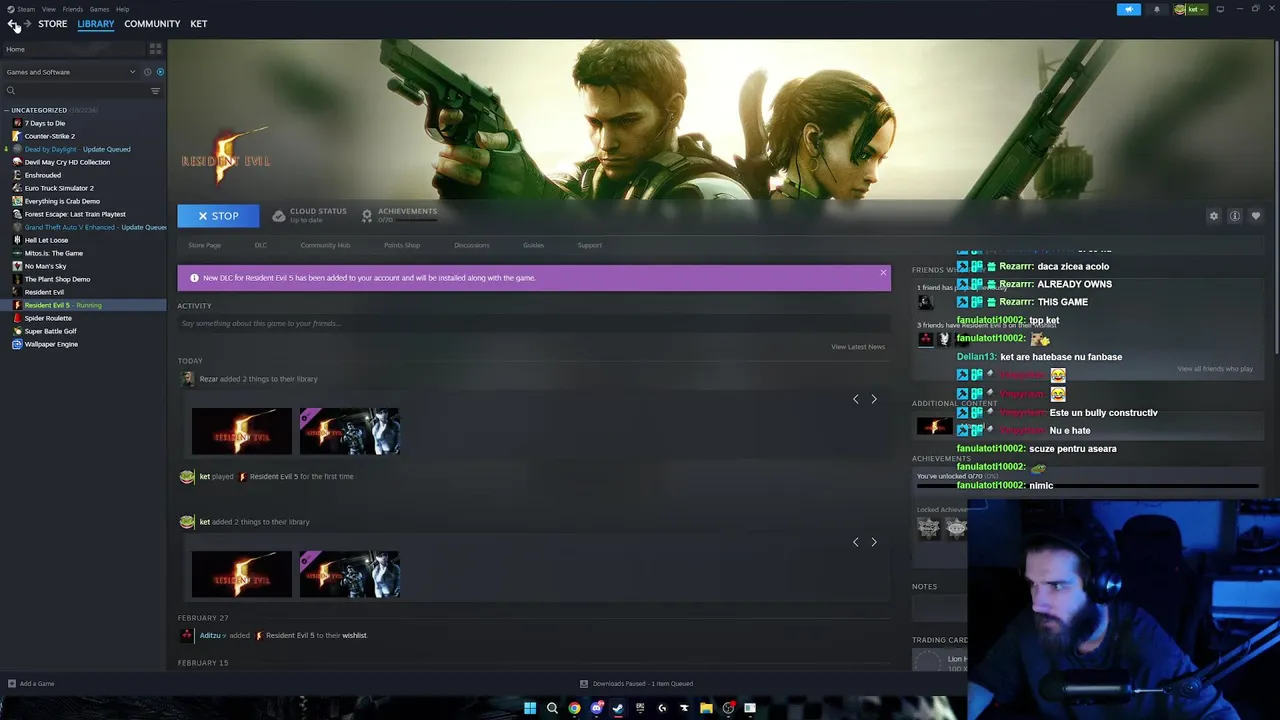Open Windows Start button in taskbar
Screen dimensions: 1280x720
(x=530, y=708)
